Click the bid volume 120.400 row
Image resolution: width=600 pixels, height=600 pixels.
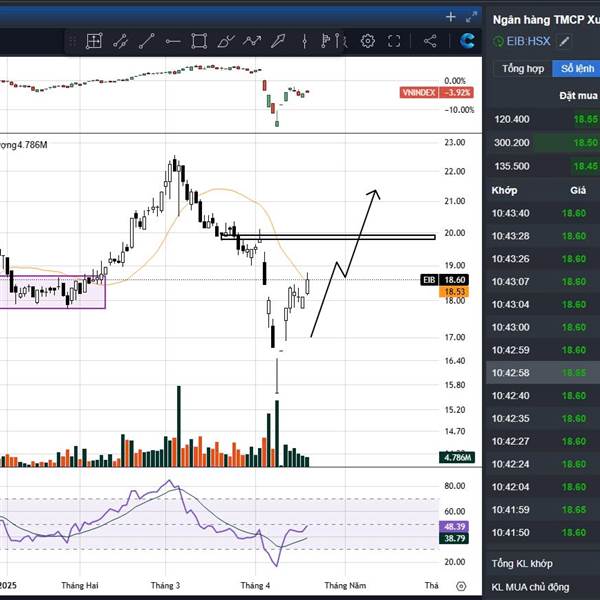click(x=543, y=120)
